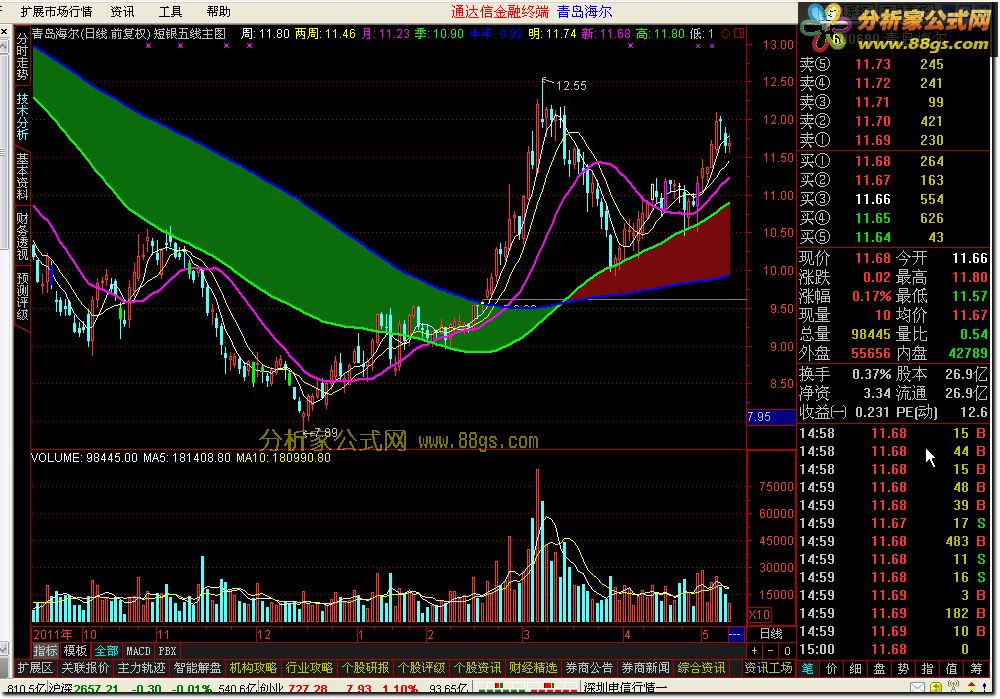
Task: Click the 日线 period selector
Action: pos(771,634)
